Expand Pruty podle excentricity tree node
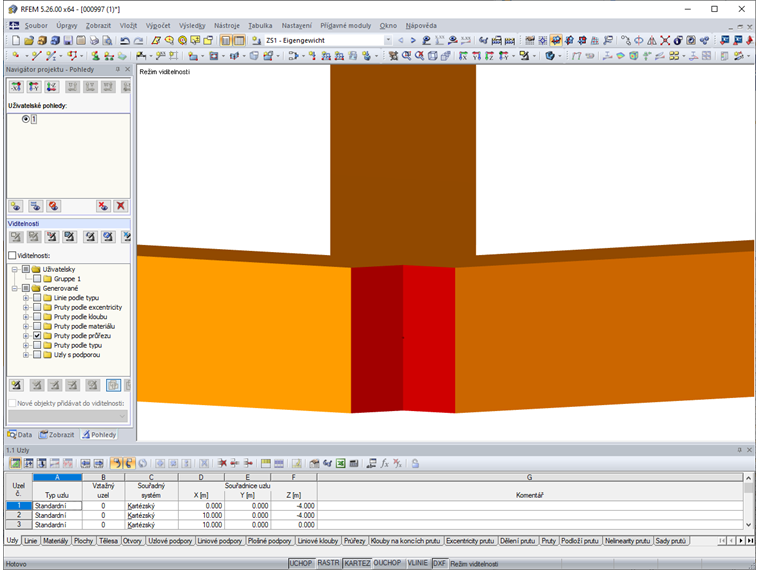The width and height of the screenshot is (760, 570). (26, 307)
